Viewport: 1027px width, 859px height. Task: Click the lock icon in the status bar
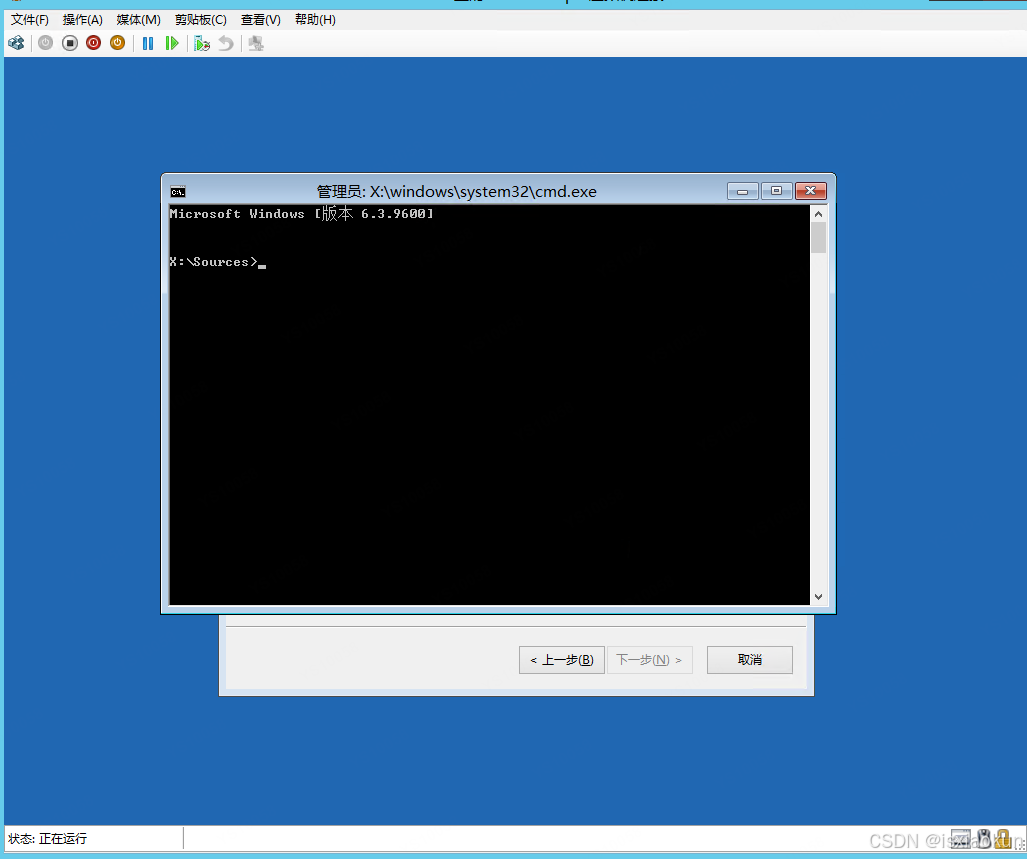[1005, 839]
